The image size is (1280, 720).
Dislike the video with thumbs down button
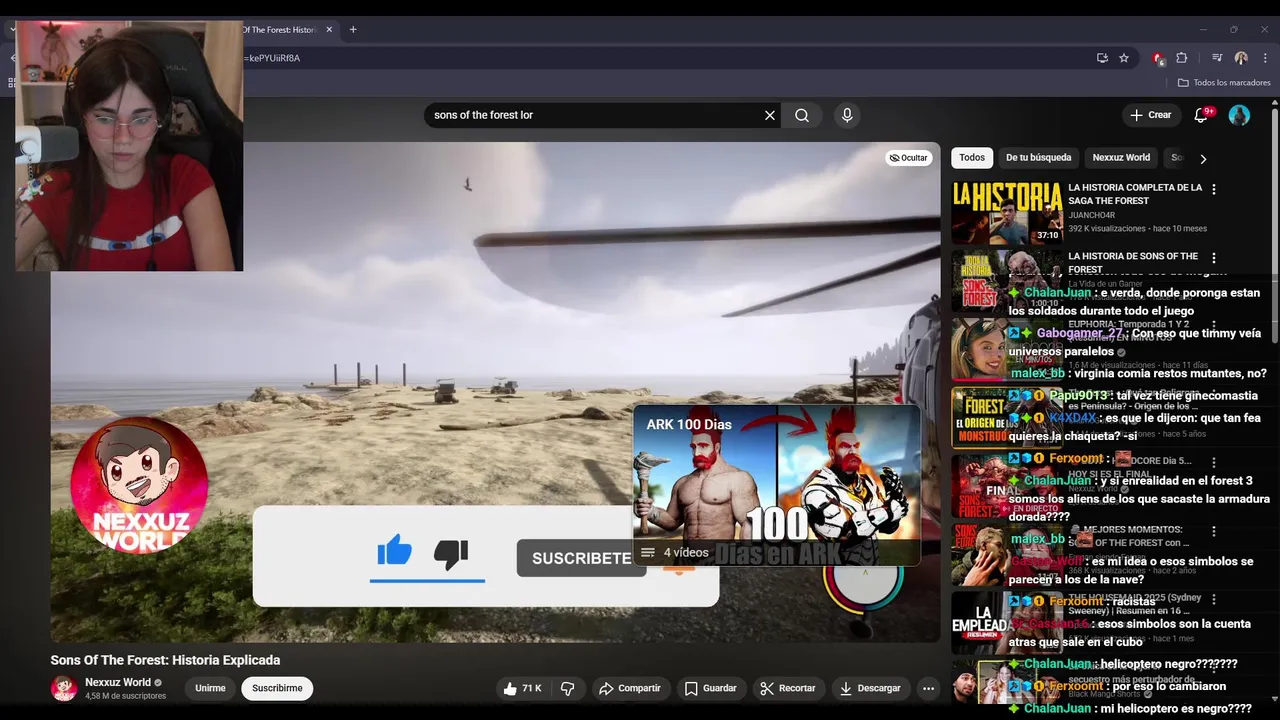pyautogui.click(x=567, y=688)
